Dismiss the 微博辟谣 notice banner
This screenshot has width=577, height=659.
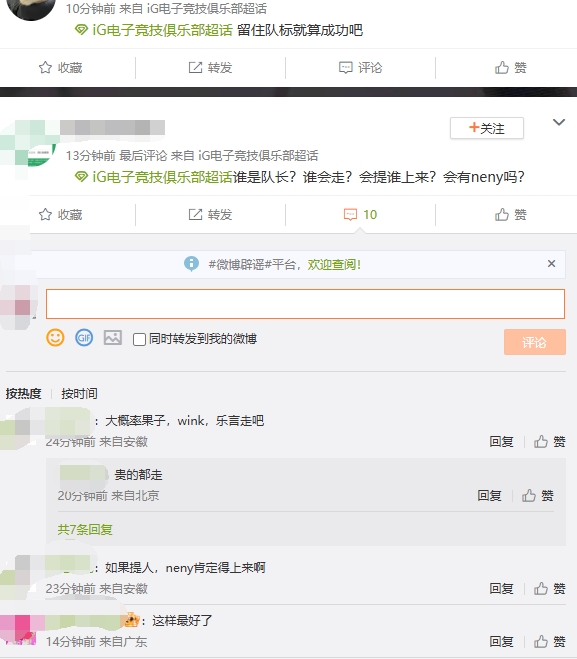pyautogui.click(x=551, y=264)
